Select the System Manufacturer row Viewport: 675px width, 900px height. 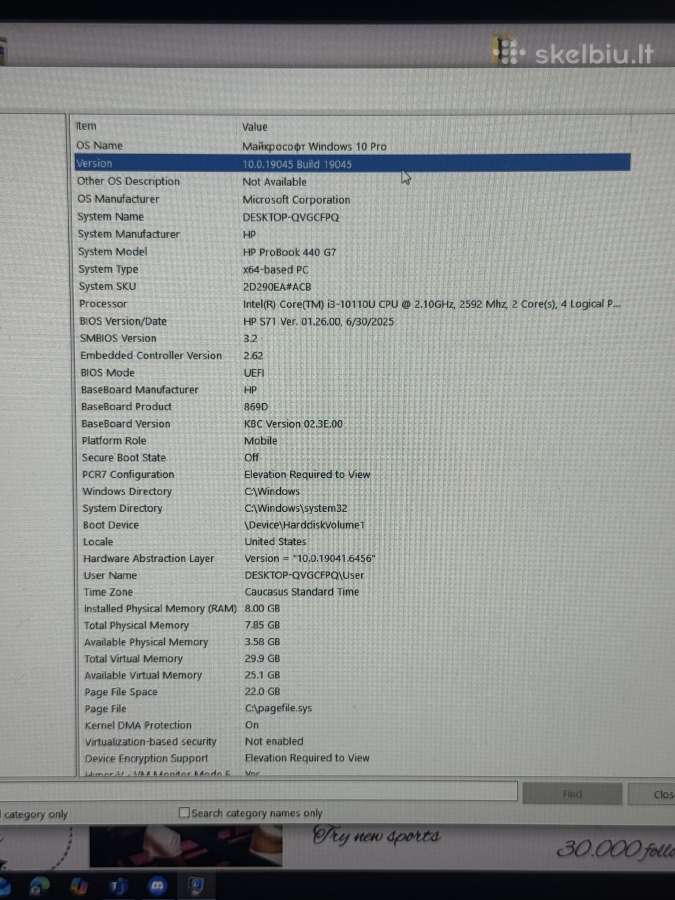[x=352, y=234]
